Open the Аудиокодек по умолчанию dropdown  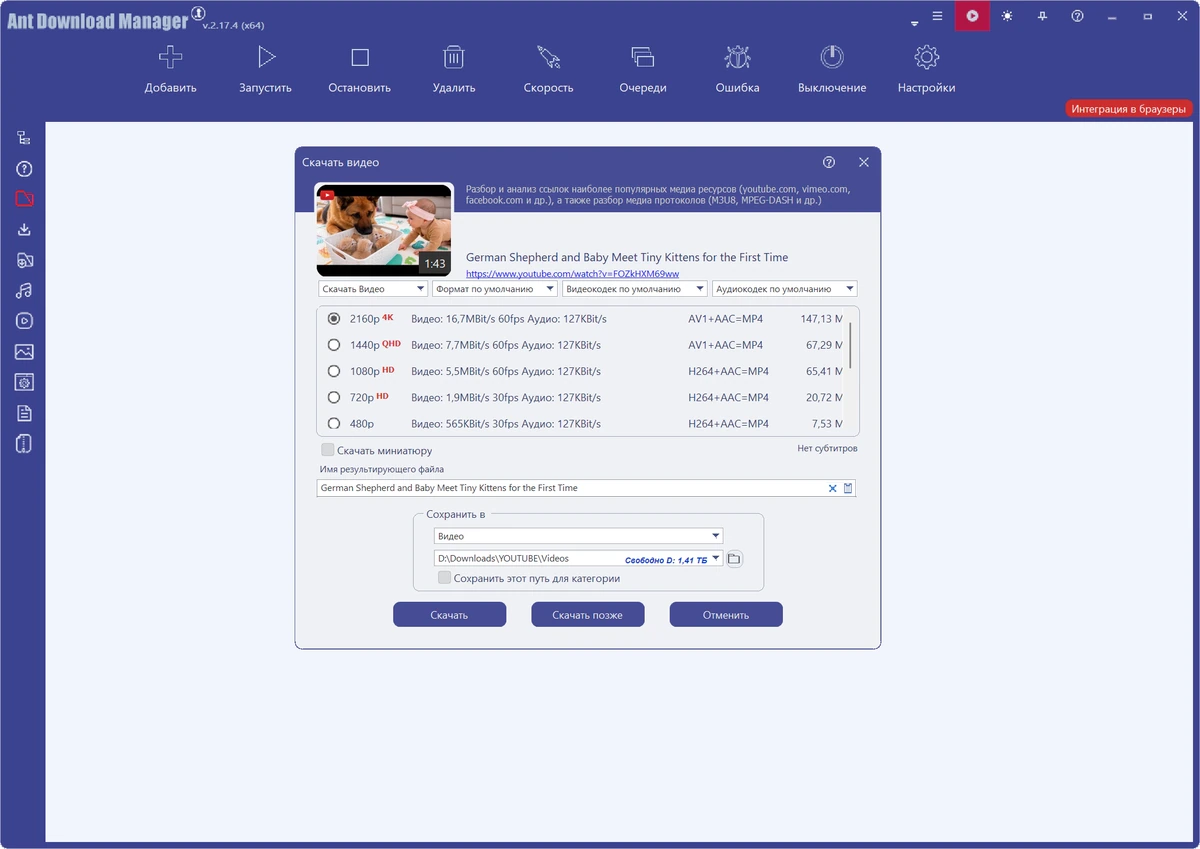pyautogui.click(x=785, y=289)
